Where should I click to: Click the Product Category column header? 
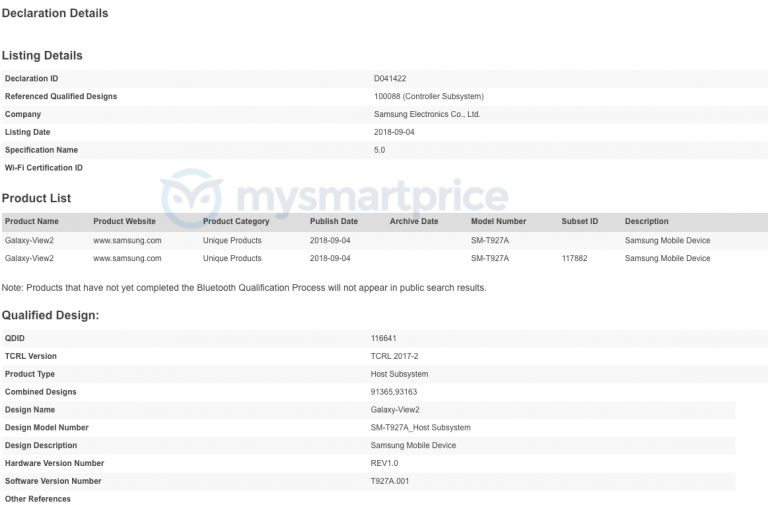(x=236, y=222)
